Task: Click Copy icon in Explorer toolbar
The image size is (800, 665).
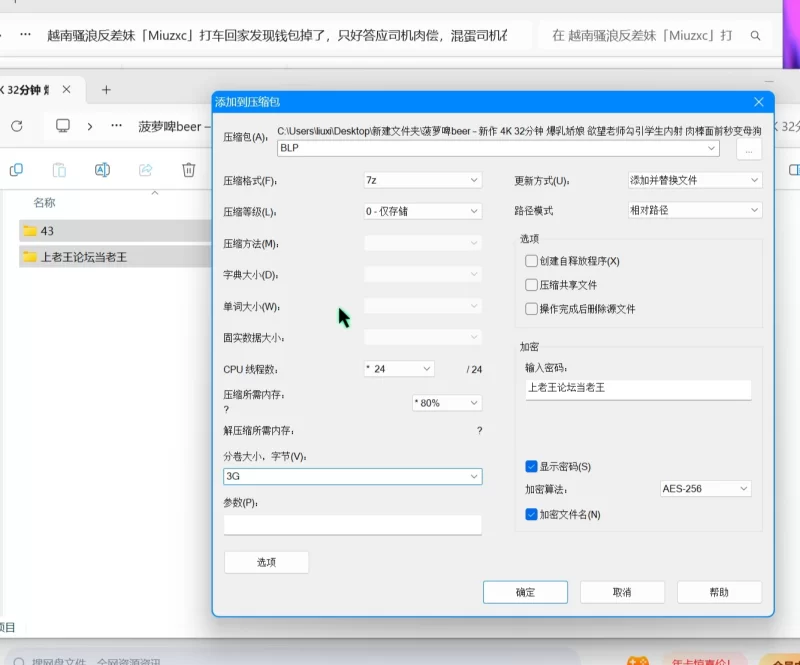Action: (x=16, y=169)
